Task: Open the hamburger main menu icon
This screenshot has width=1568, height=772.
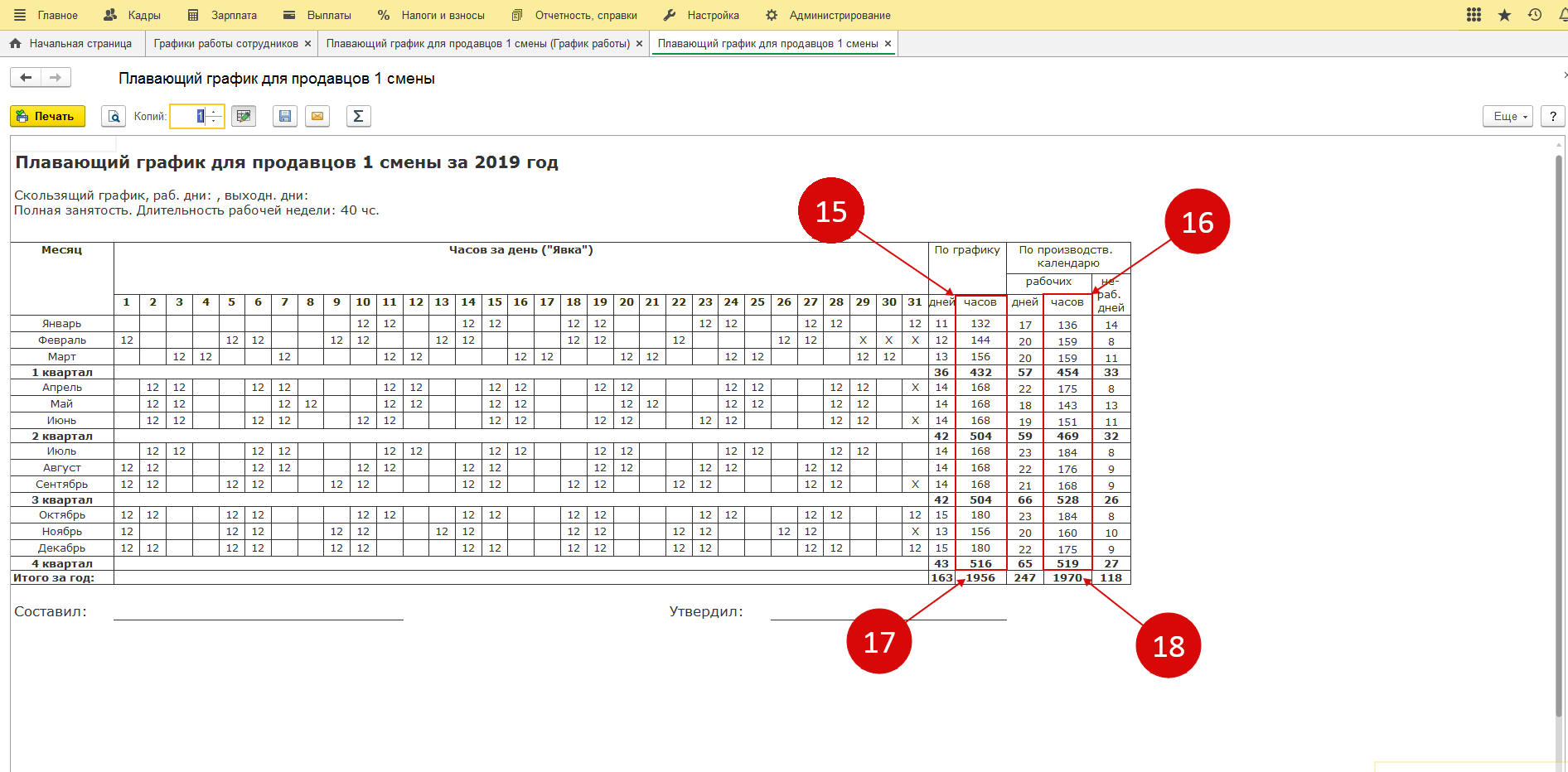Action: click(20, 15)
